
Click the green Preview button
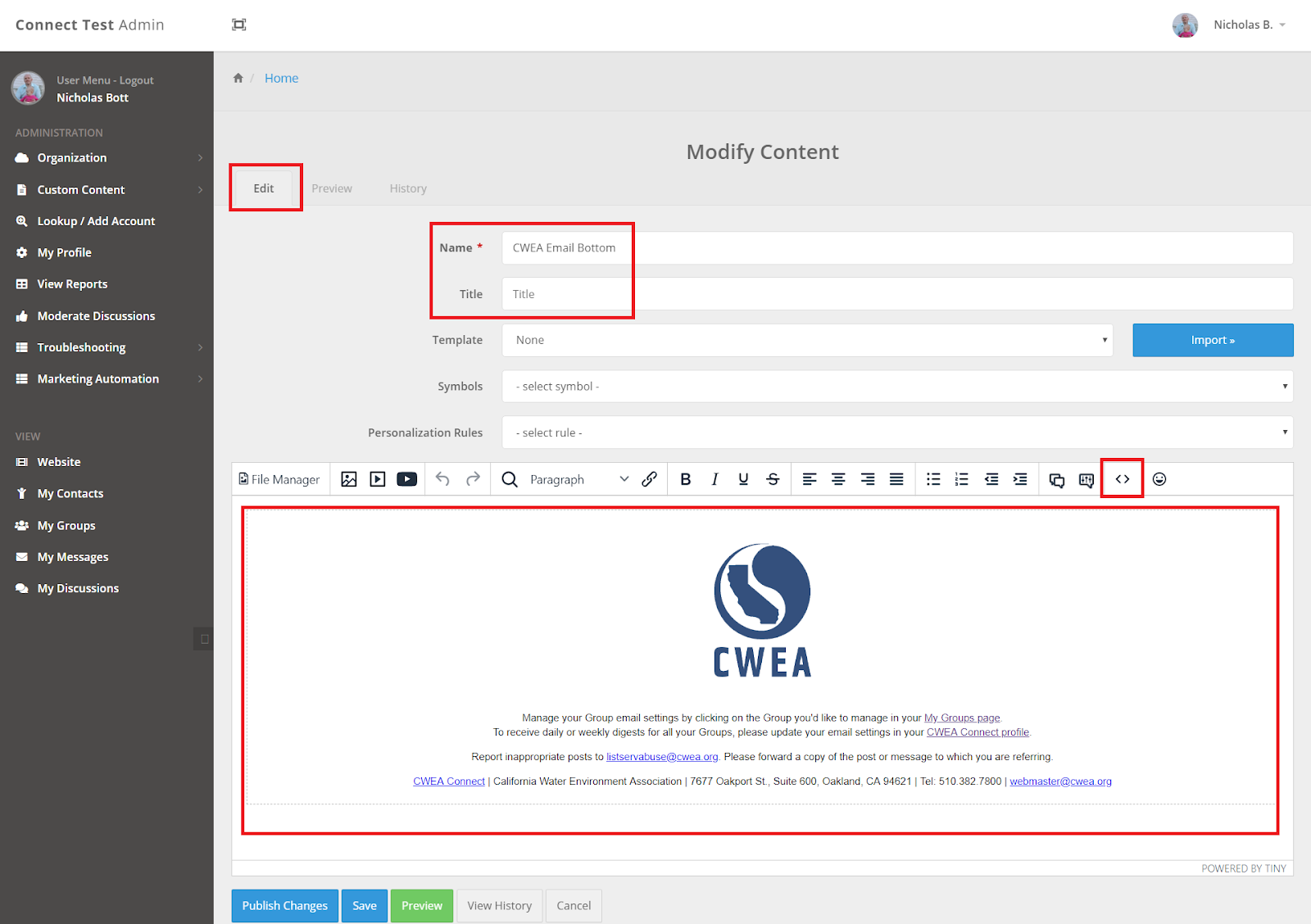422,905
